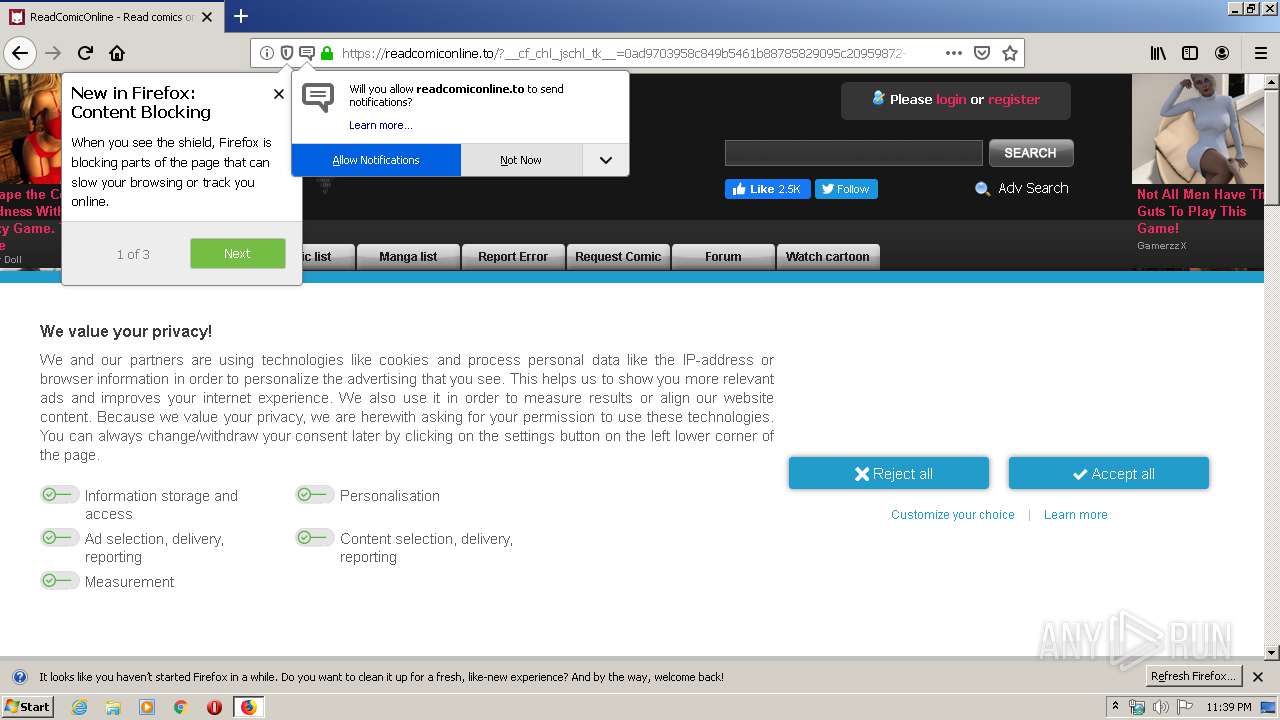Screen dimensions: 1280x720
Task: Save page to Pocket icon
Action: 982,53
